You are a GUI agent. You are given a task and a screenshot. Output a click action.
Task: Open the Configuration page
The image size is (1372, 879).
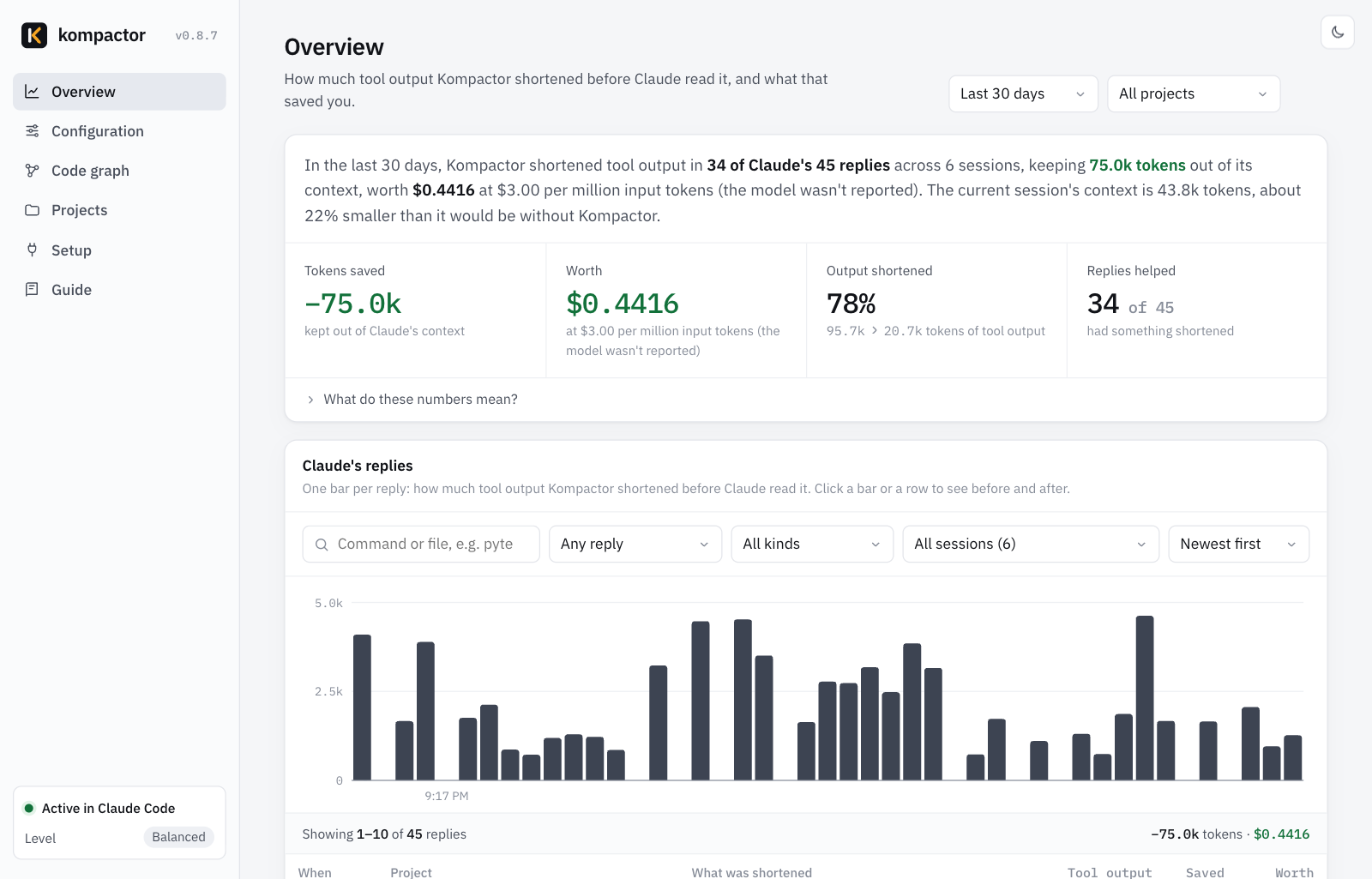(119, 131)
